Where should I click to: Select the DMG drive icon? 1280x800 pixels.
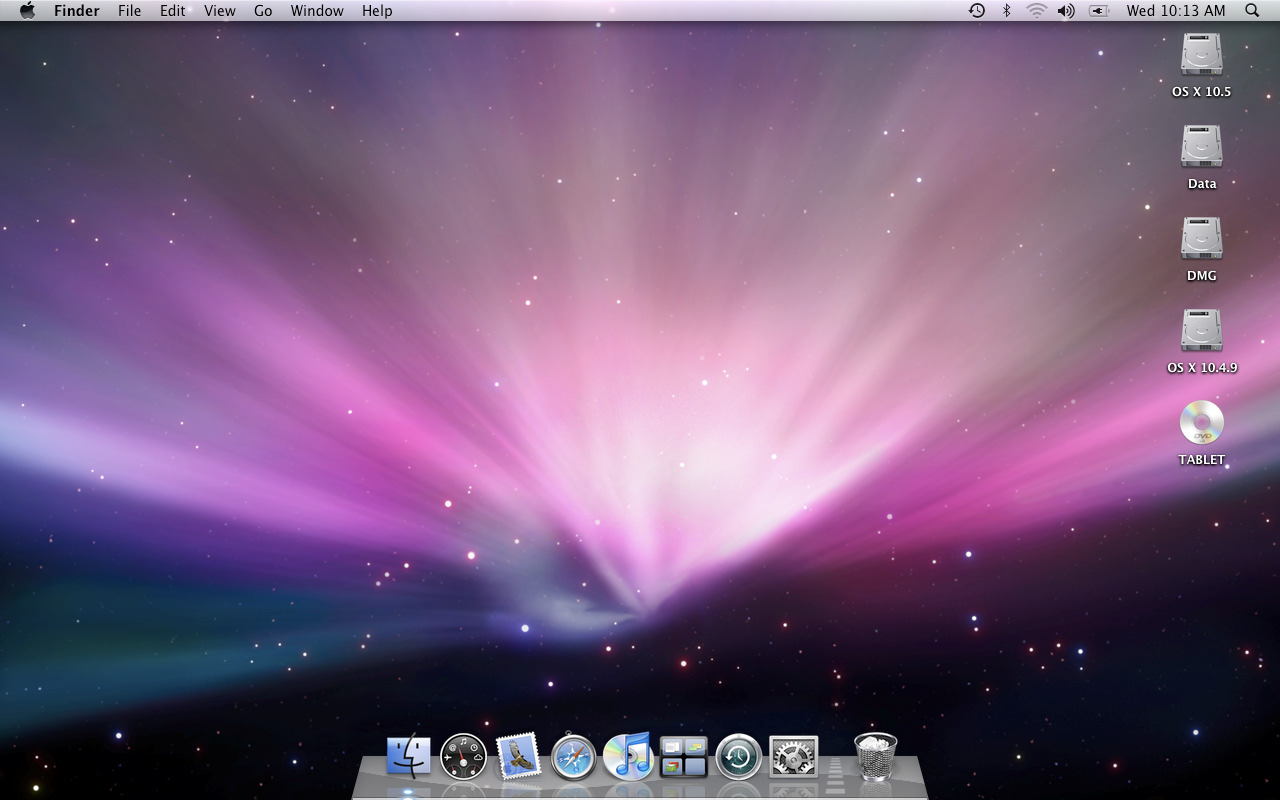(x=1201, y=239)
